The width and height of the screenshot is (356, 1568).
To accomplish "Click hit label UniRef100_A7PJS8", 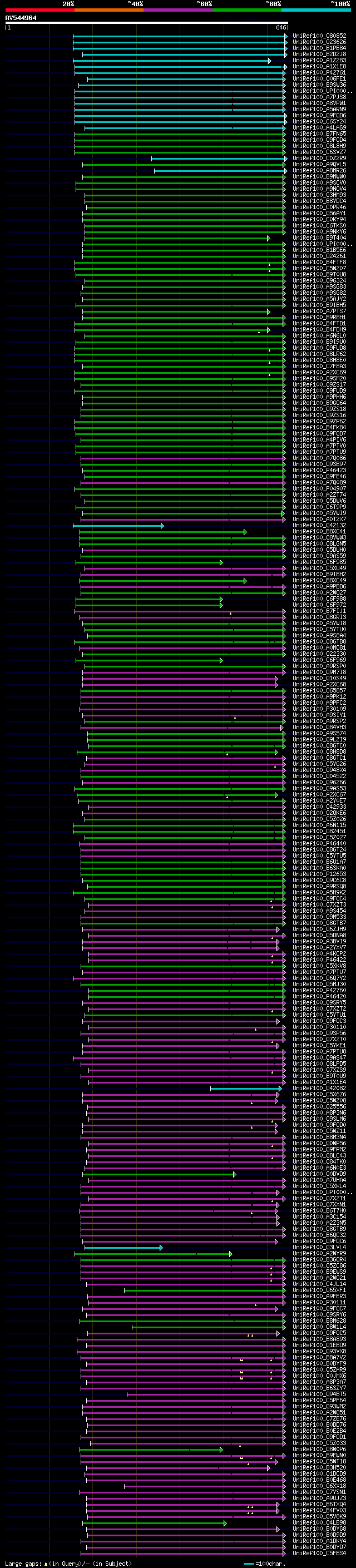I will [319, 97].
